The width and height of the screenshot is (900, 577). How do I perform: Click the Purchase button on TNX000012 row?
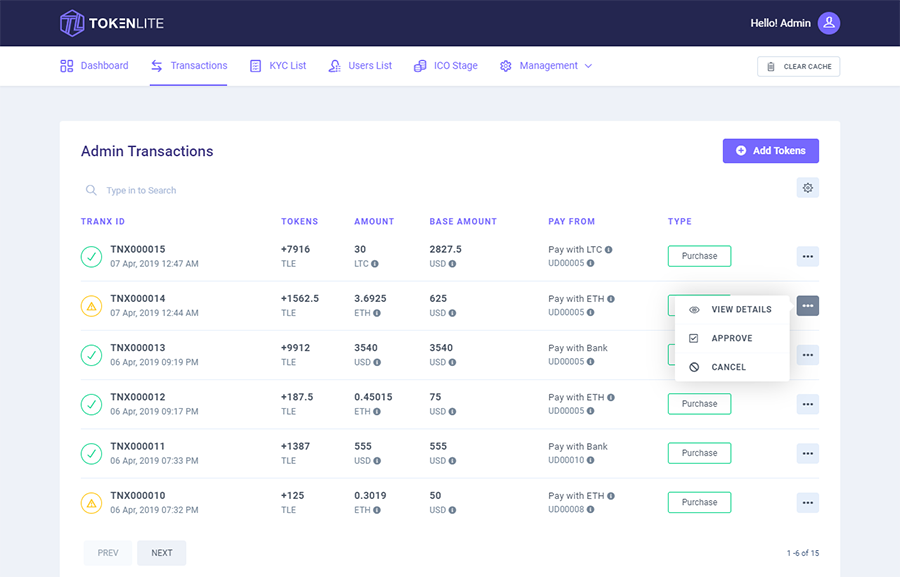[x=699, y=403]
